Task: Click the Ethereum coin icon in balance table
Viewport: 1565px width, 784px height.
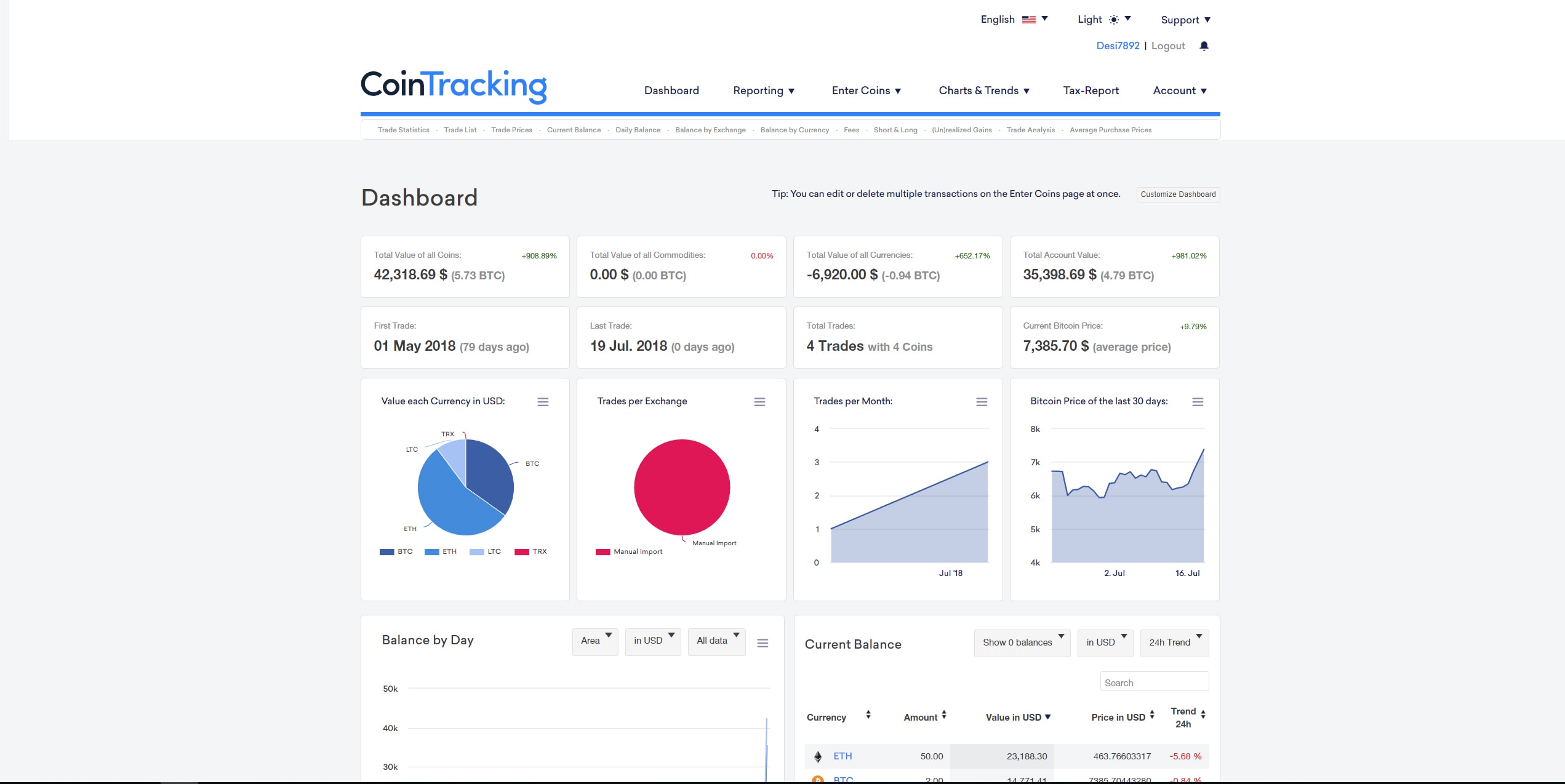Action: (818, 756)
